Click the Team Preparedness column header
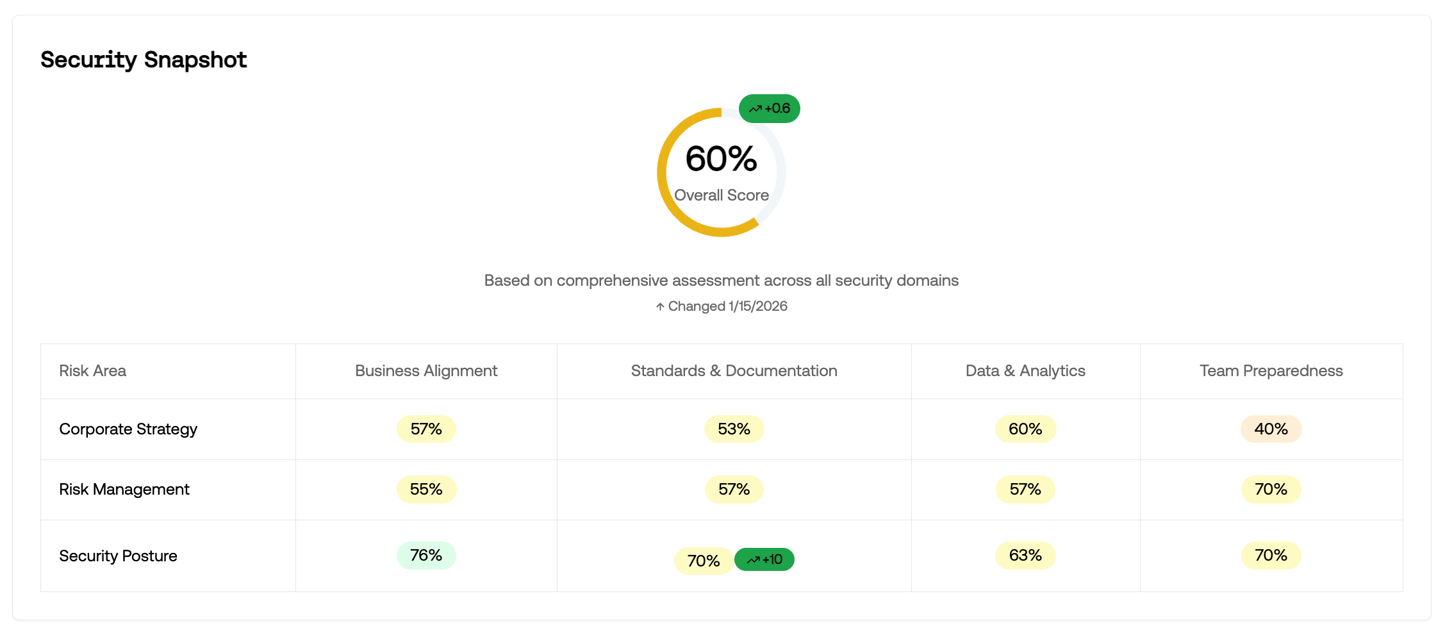The width and height of the screenshot is (1445, 635). point(1271,371)
